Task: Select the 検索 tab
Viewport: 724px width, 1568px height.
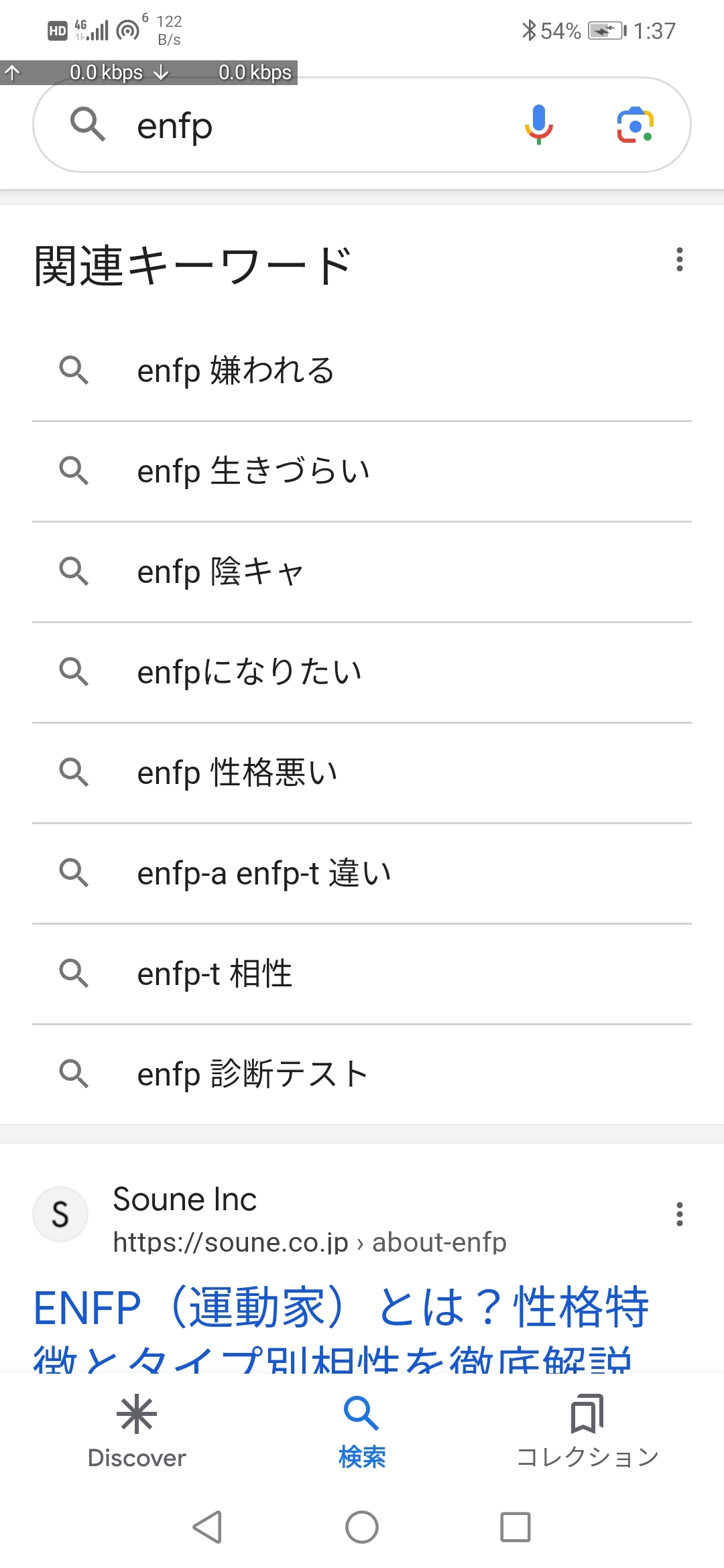Action: point(362,1431)
